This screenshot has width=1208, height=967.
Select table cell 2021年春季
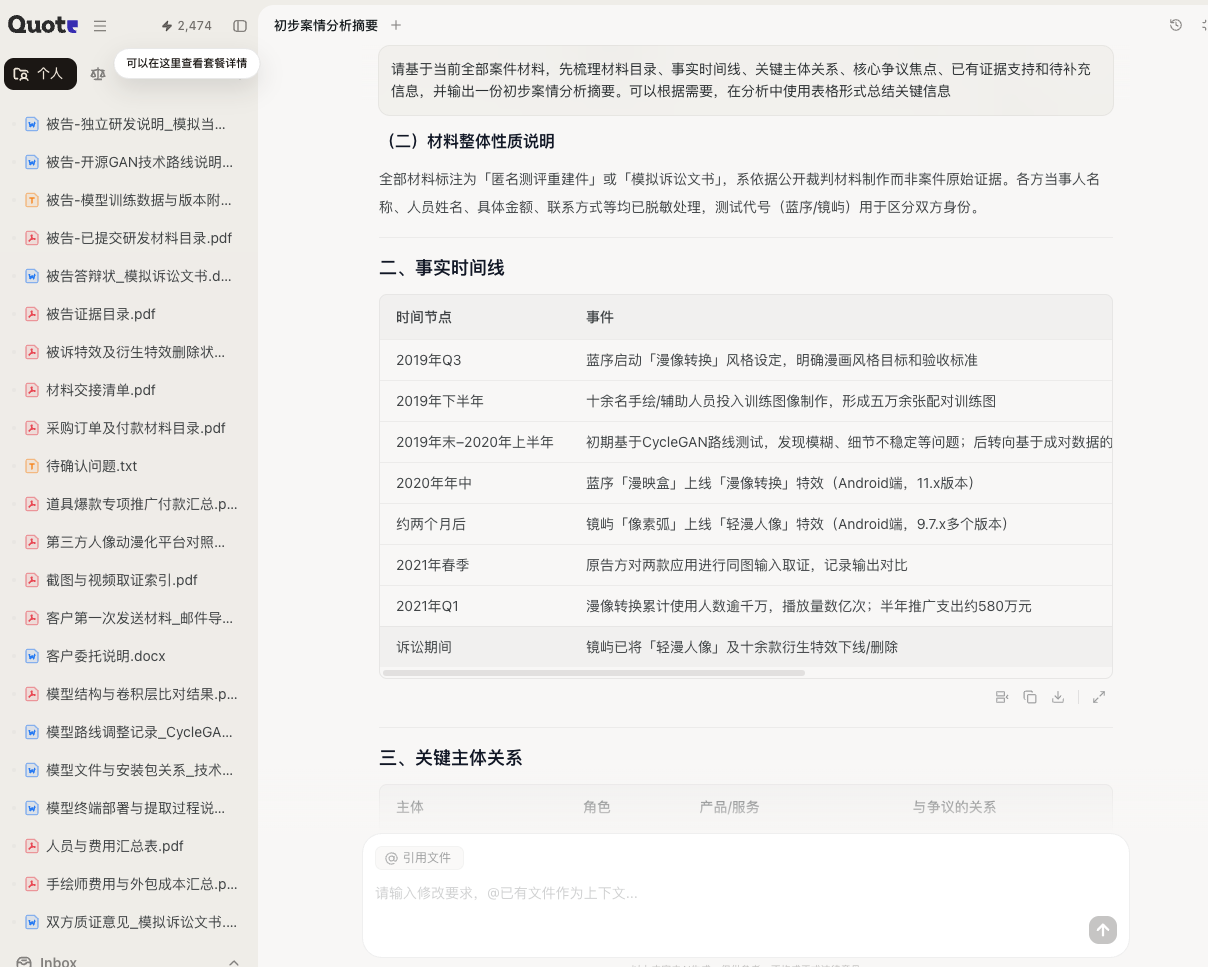474,565
